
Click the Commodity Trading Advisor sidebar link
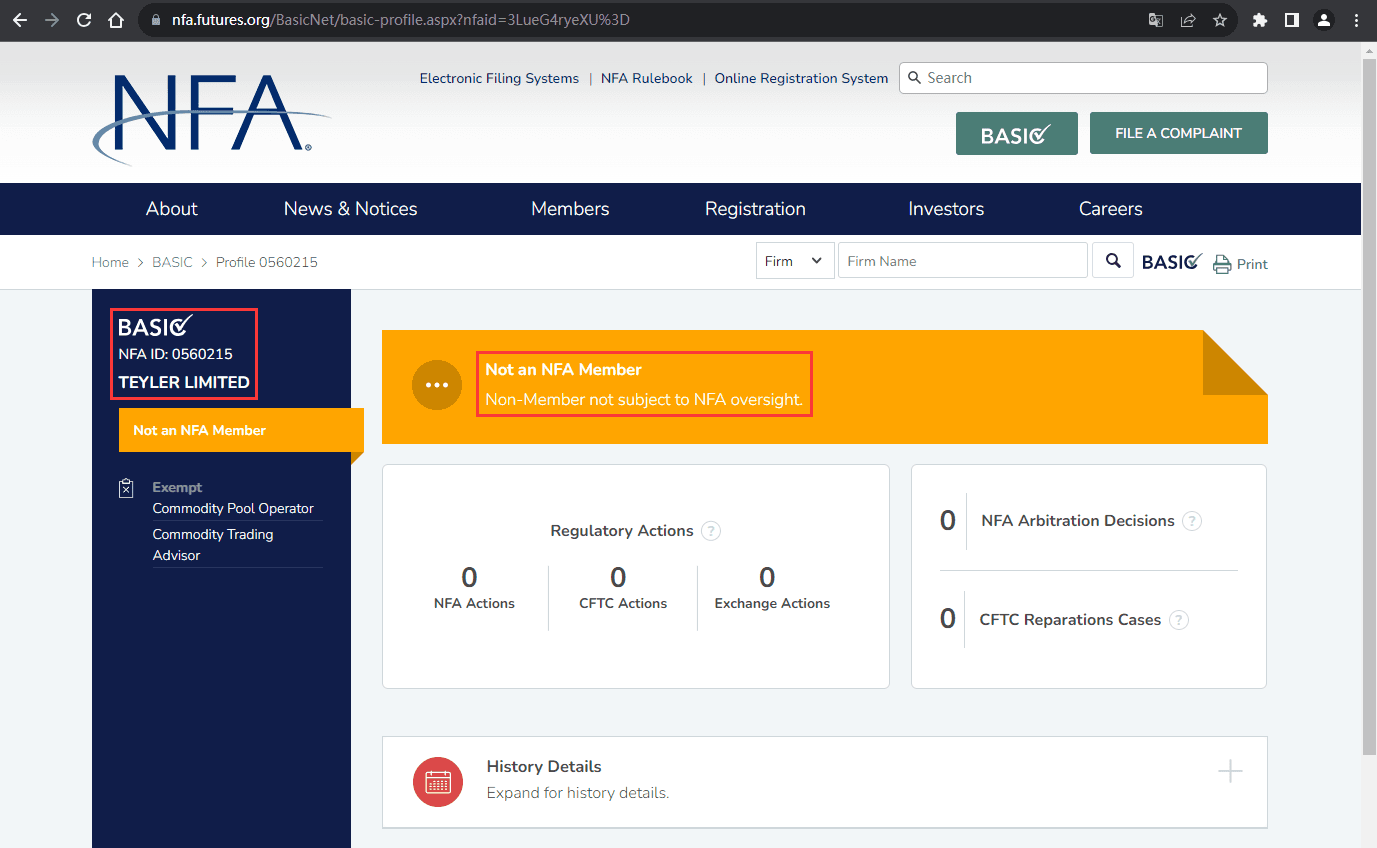click(213, 545)
